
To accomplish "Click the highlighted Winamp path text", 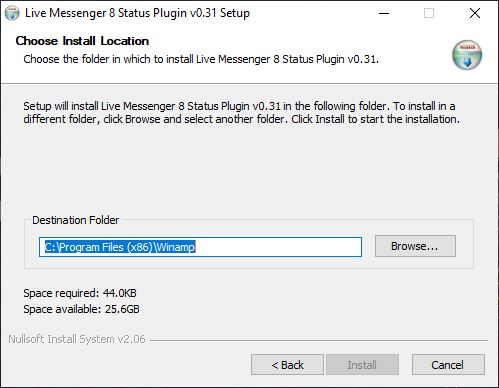I will coord(120,247).
